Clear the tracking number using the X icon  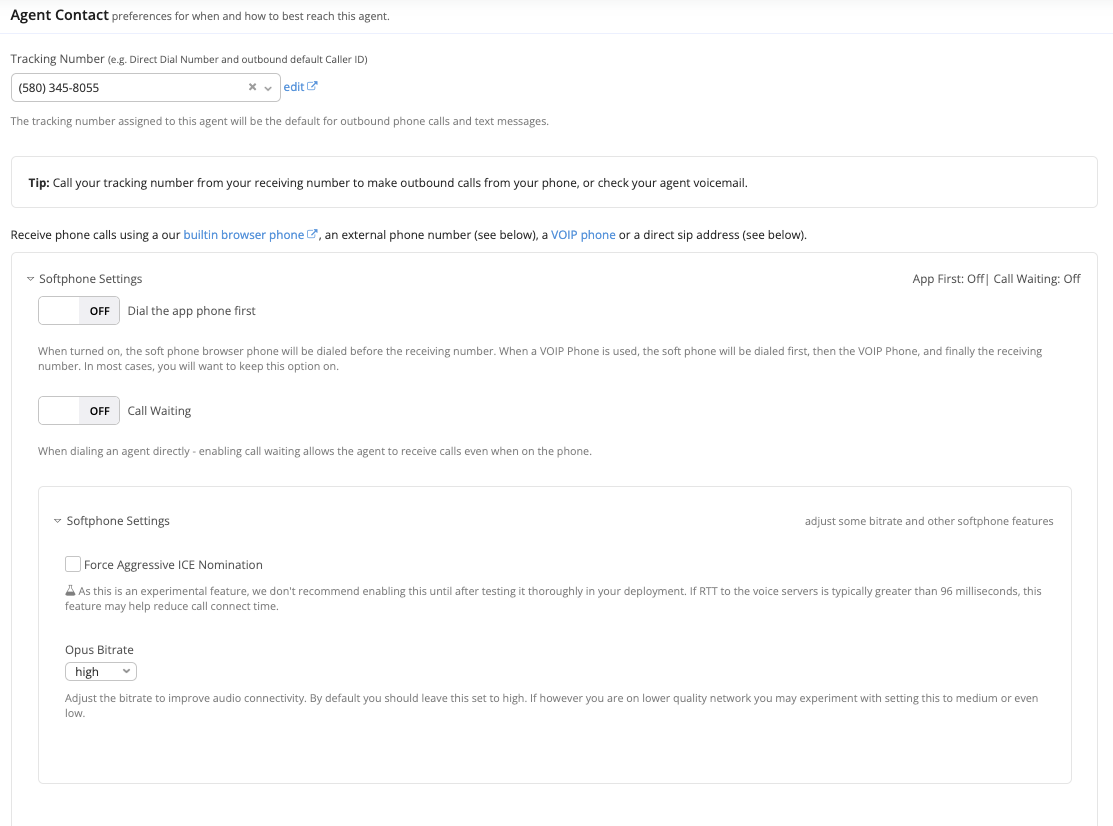(253, 87)
